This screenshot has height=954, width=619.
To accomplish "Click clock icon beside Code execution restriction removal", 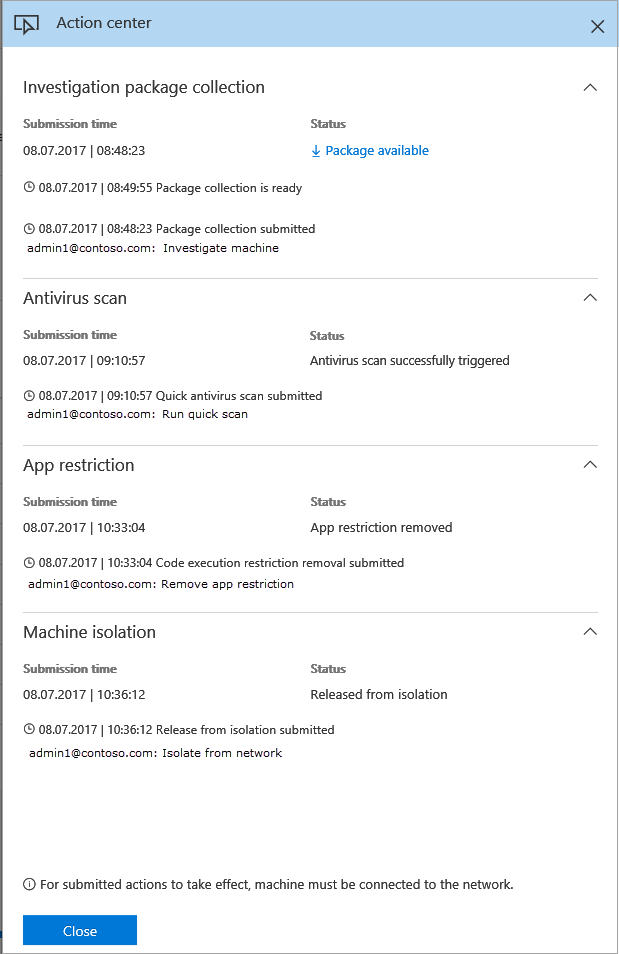I will click(x=29, y=563).
